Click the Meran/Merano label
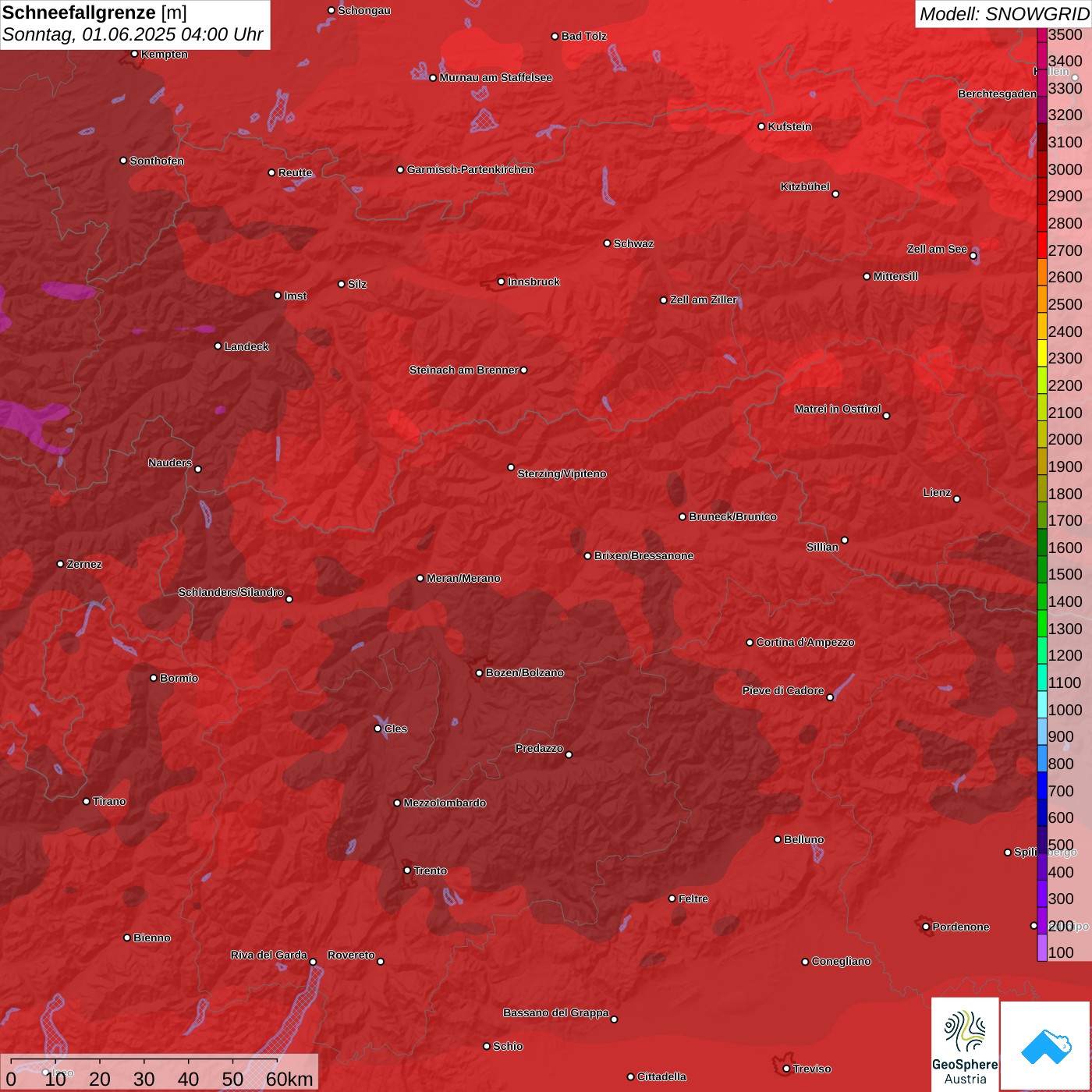The width and height of the screenshot is (1092, 1092). point(464,578)
